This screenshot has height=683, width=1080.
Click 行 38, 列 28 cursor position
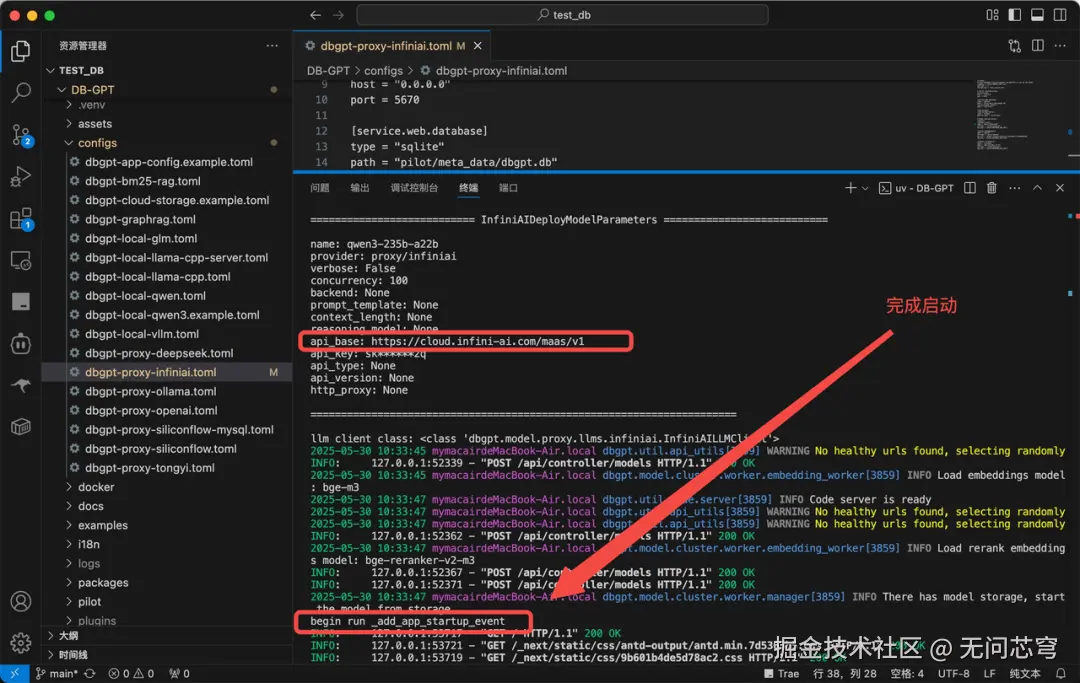click(x=844, y=673)
